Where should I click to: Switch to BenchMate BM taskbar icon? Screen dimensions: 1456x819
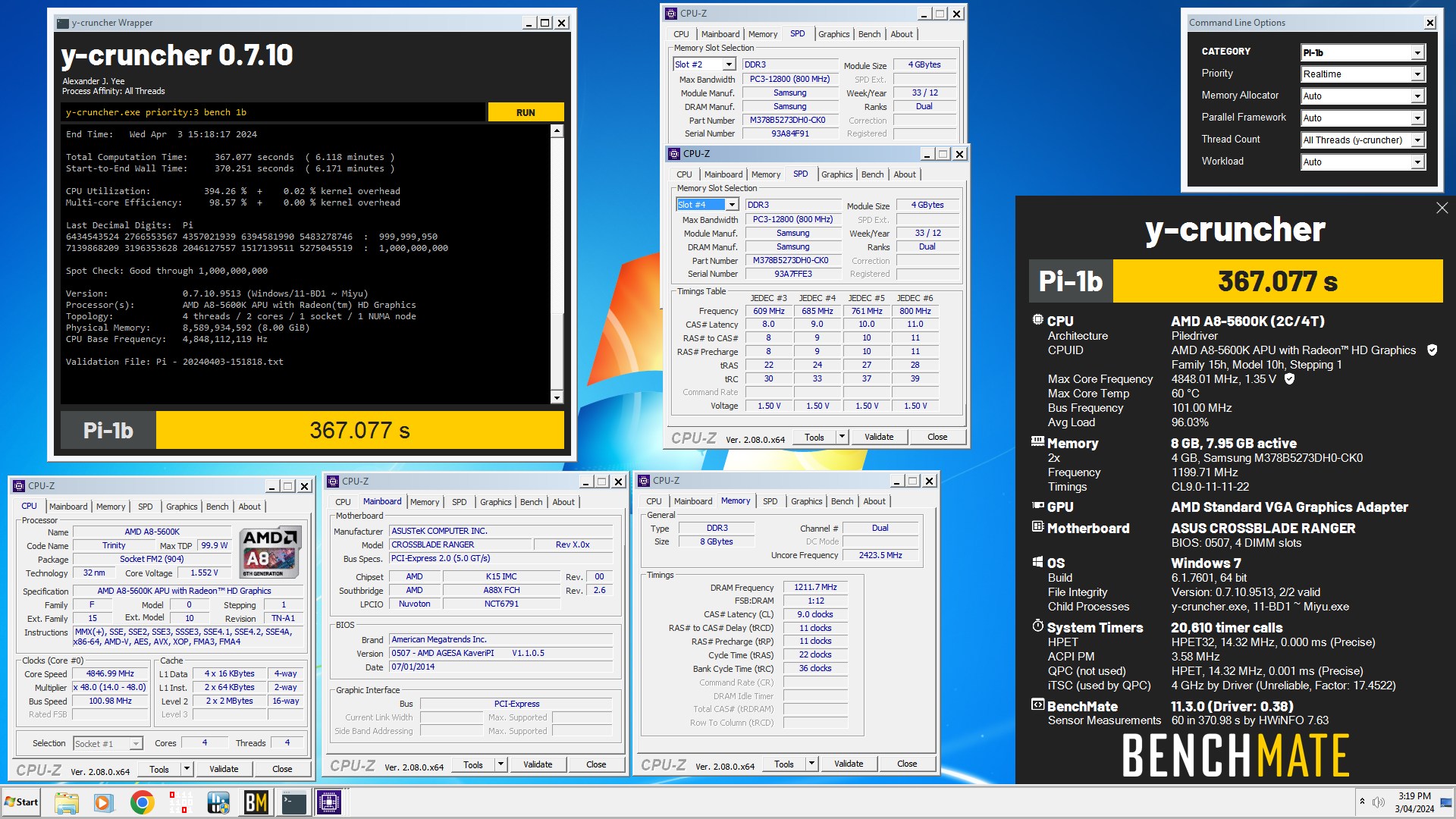[x=256, y=802]
